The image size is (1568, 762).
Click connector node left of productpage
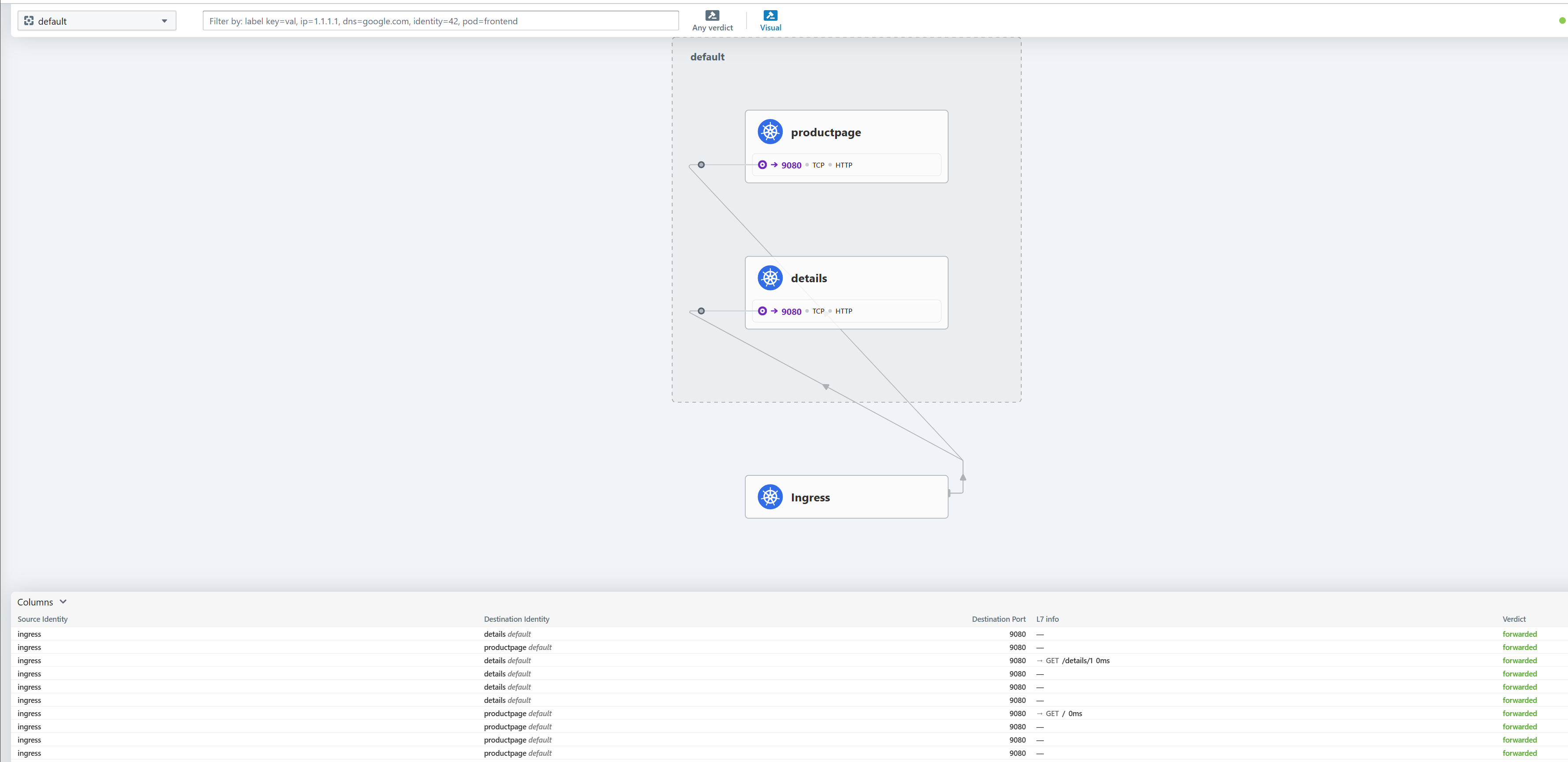[701, 165]
